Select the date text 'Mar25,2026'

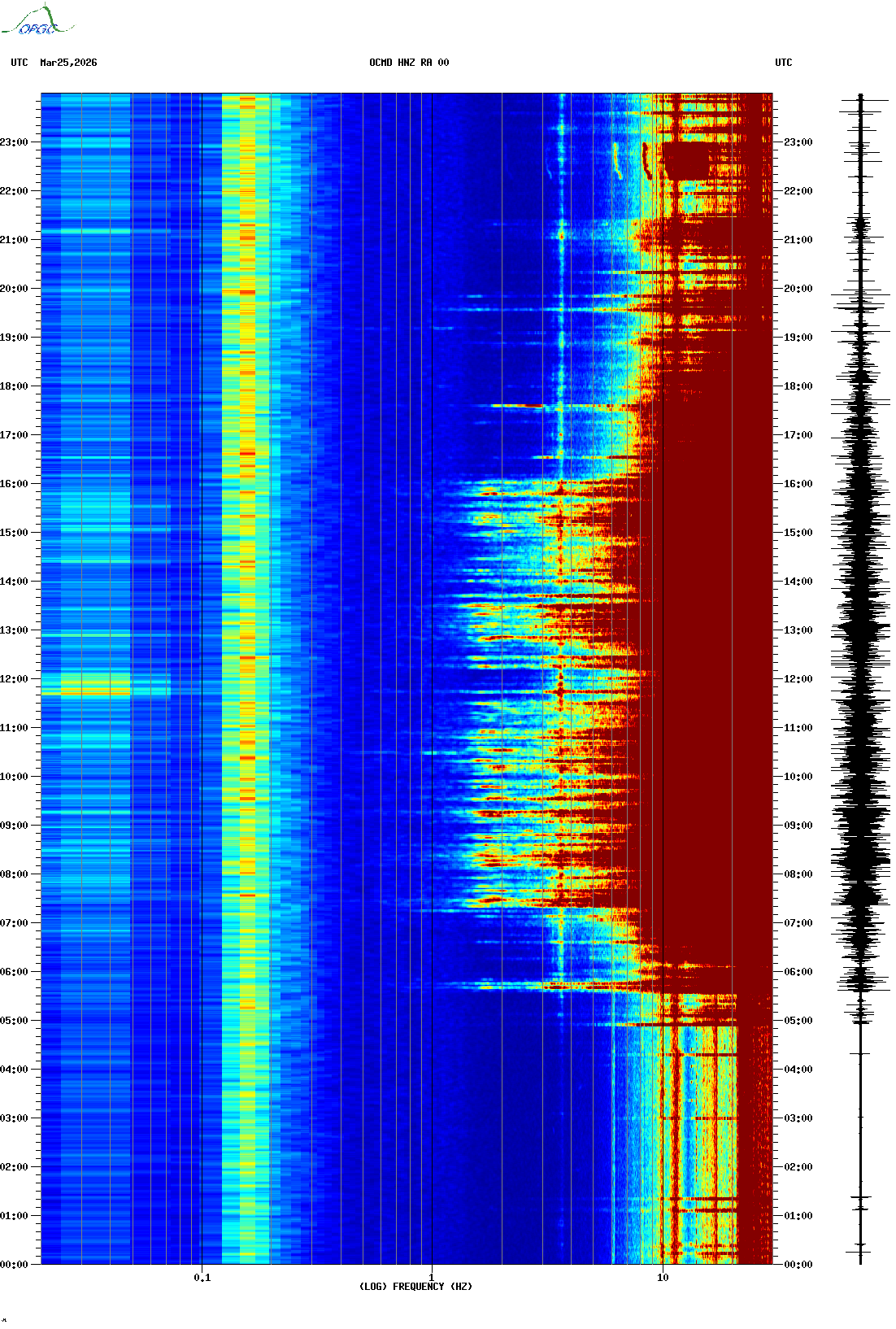point(68,63)
